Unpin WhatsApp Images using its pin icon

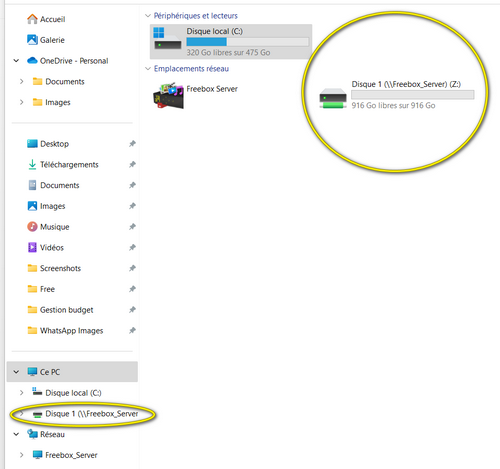point(132,330)
